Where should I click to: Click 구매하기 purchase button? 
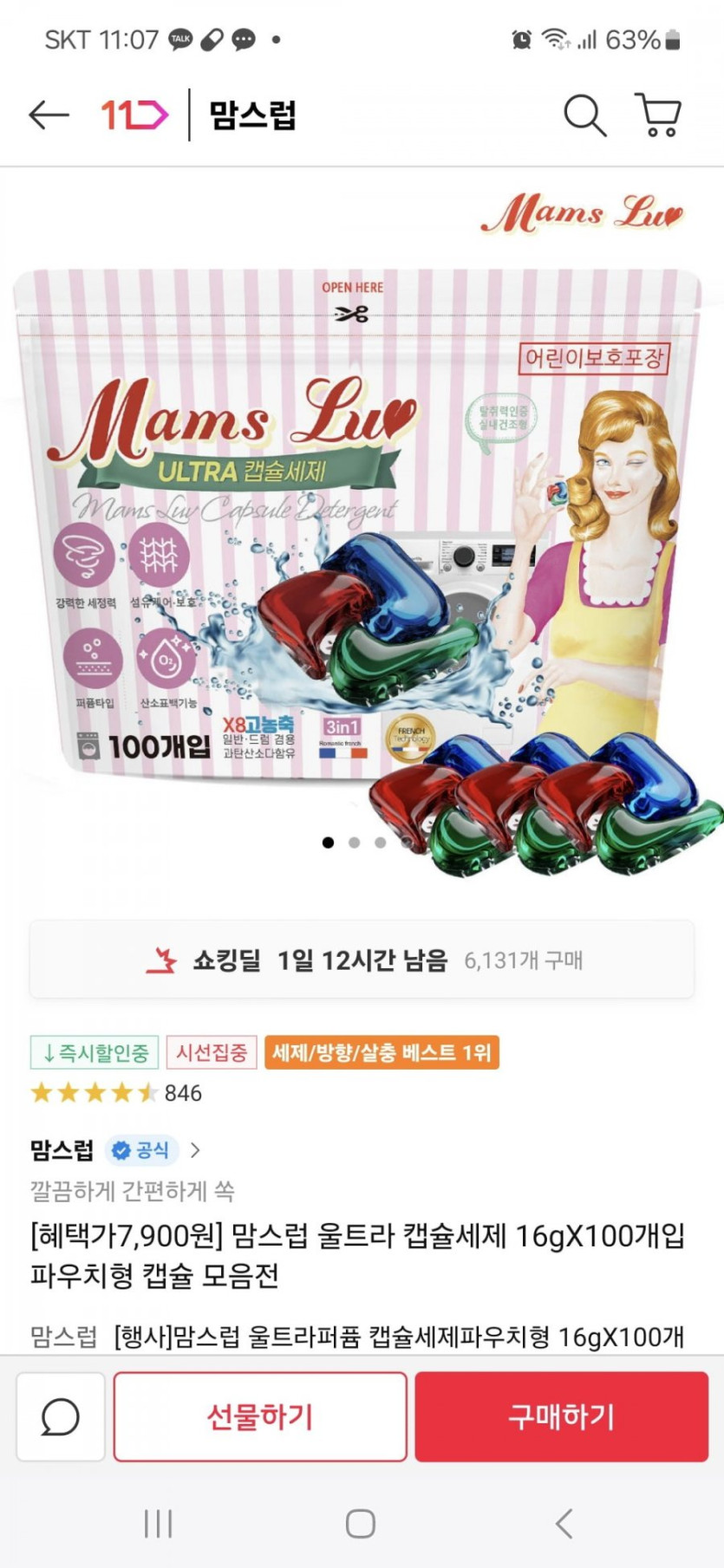pyautogui.click(x=562, y=1416)
